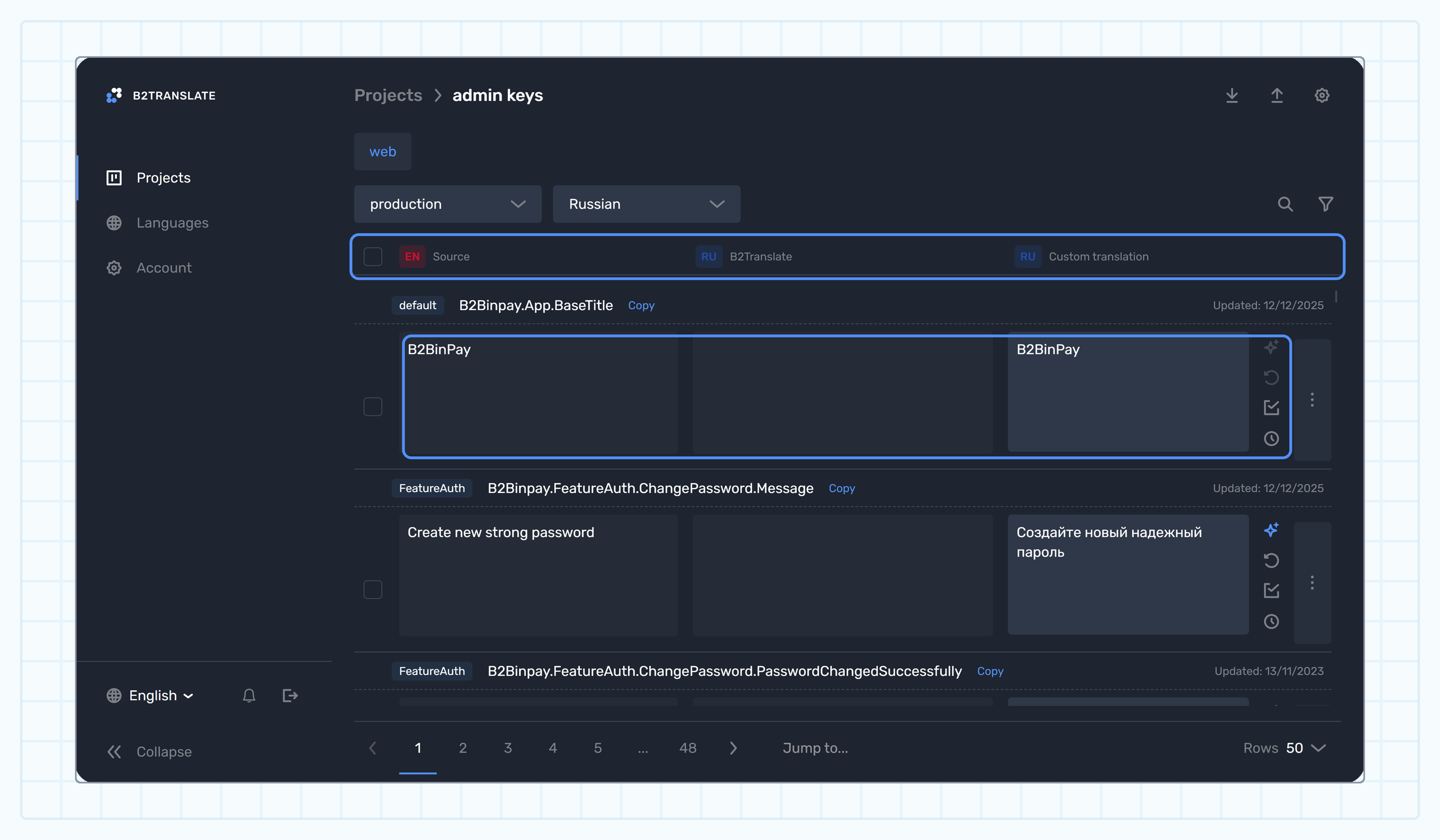Open project settings gear icon
The width and height of the screenshot is (1440, 840).
1322,95
